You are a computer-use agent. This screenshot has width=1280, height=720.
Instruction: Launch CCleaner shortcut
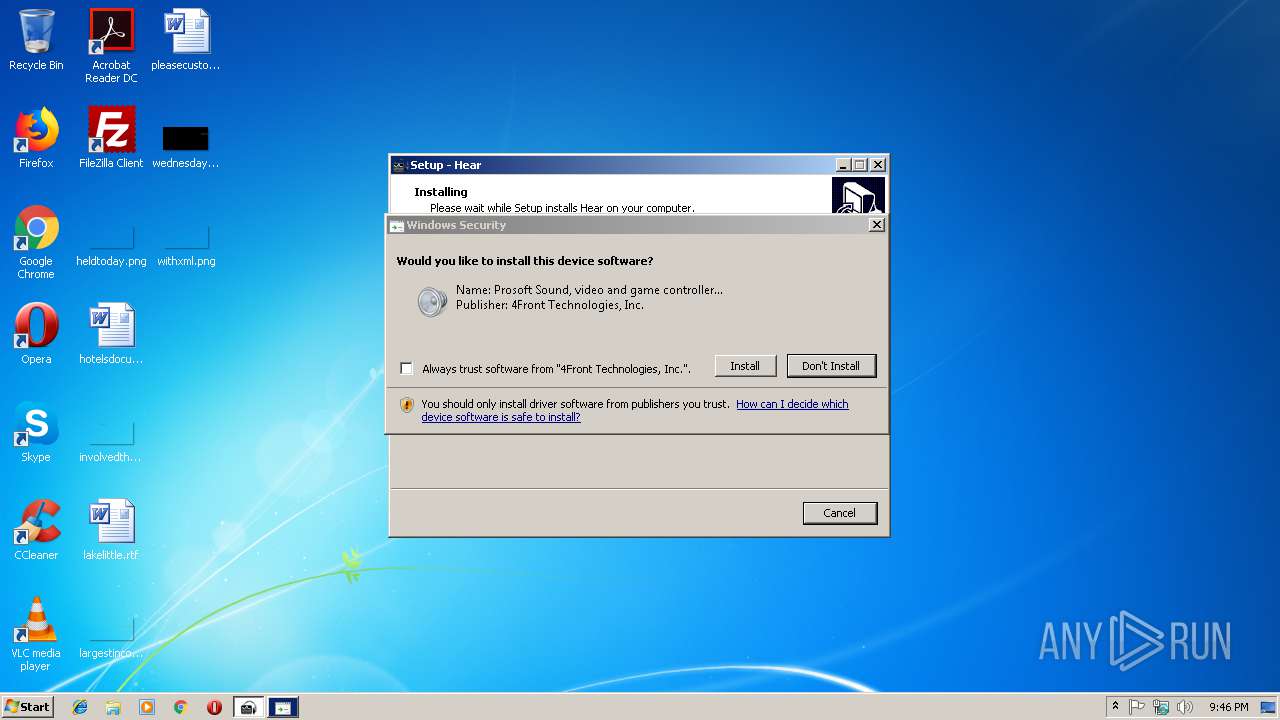36,530
